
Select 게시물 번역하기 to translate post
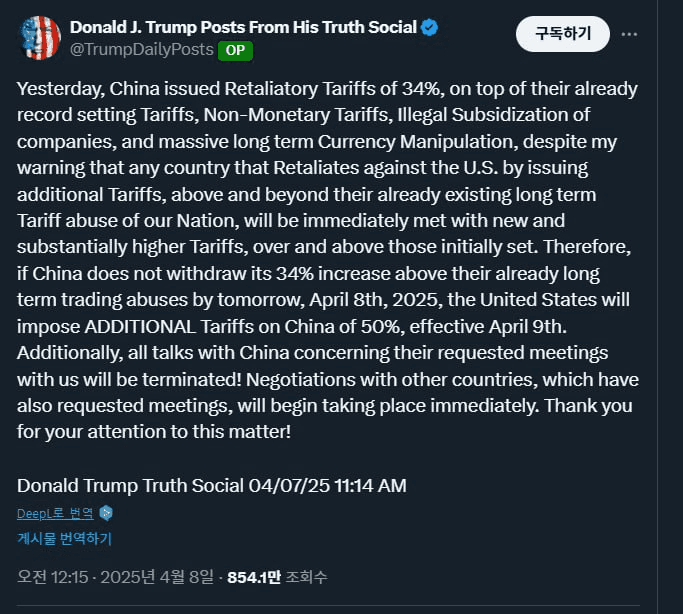click(x=64, y=539)
